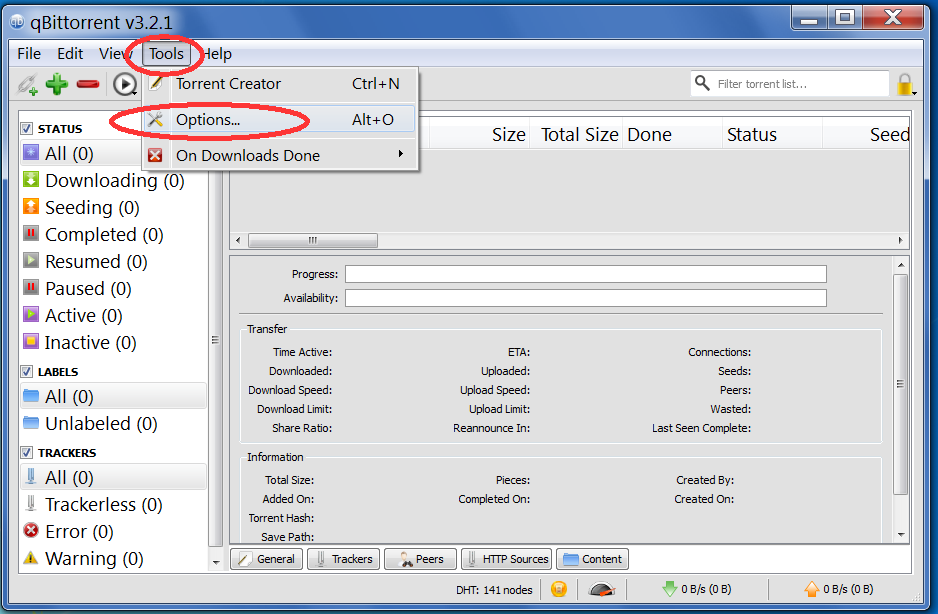Viewport: 938px width, 614px height.
Task: Select the Paused (0) status filter
Action: [x=114, y=288]
